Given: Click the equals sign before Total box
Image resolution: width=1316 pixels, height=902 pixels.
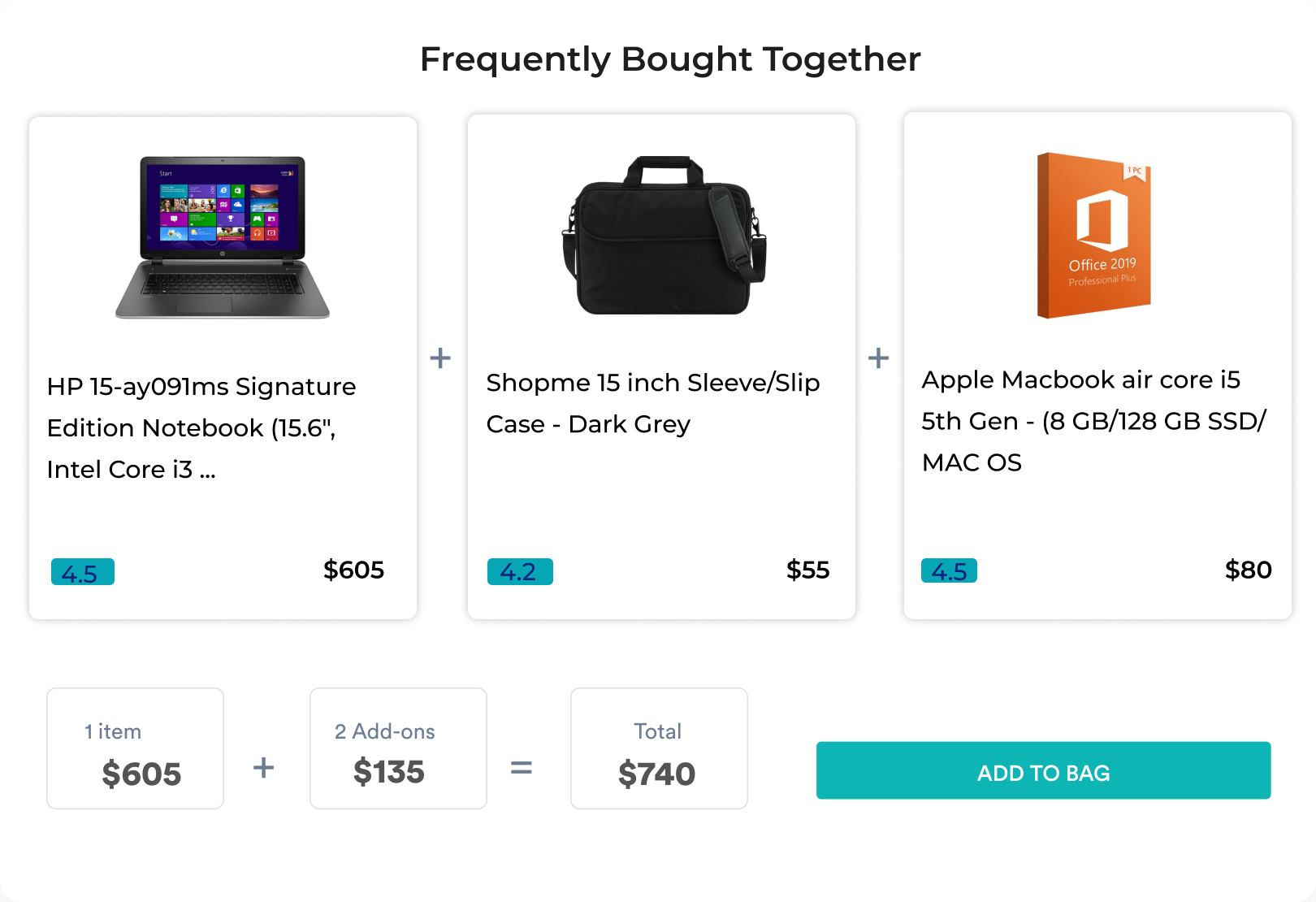Looking at the screenshot, I should point(521,767).
